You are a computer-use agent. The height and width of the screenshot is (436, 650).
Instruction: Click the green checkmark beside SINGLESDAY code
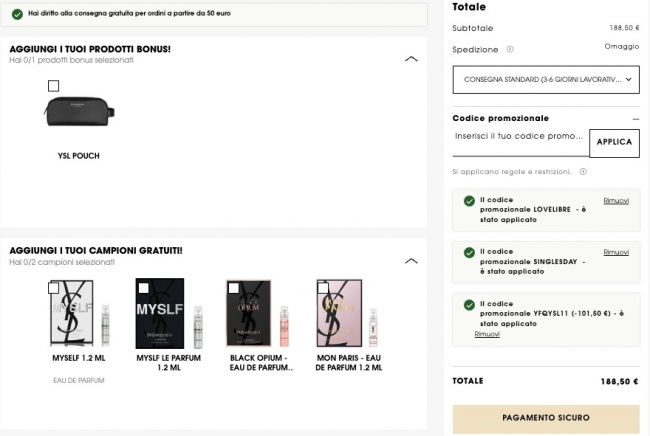point(469,252)
